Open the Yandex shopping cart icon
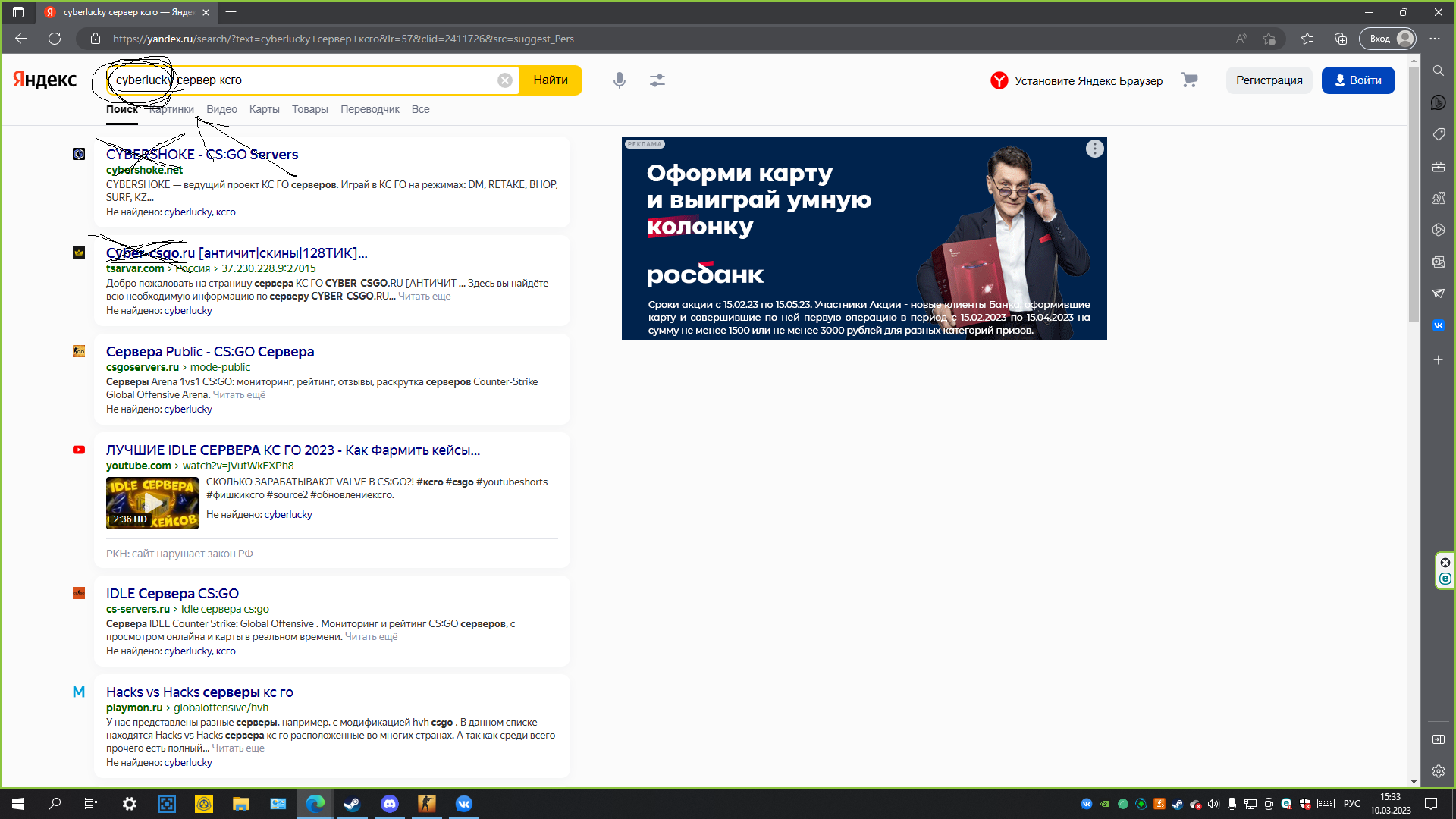Viewport: 1456px width, 819px height. pyautogui.click(x=1190, y=80)
